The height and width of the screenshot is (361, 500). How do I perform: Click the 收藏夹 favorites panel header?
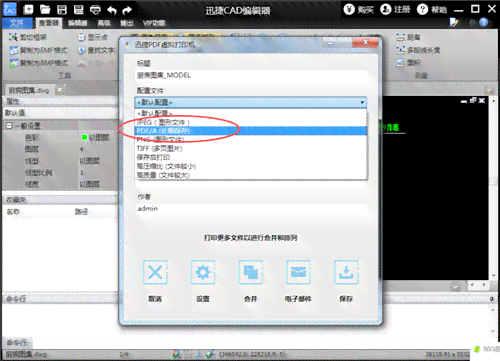click(x=60, y=200)
